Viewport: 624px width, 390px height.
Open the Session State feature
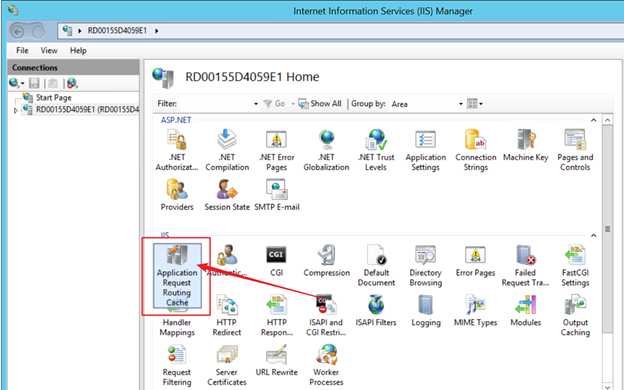click(227, 195)
